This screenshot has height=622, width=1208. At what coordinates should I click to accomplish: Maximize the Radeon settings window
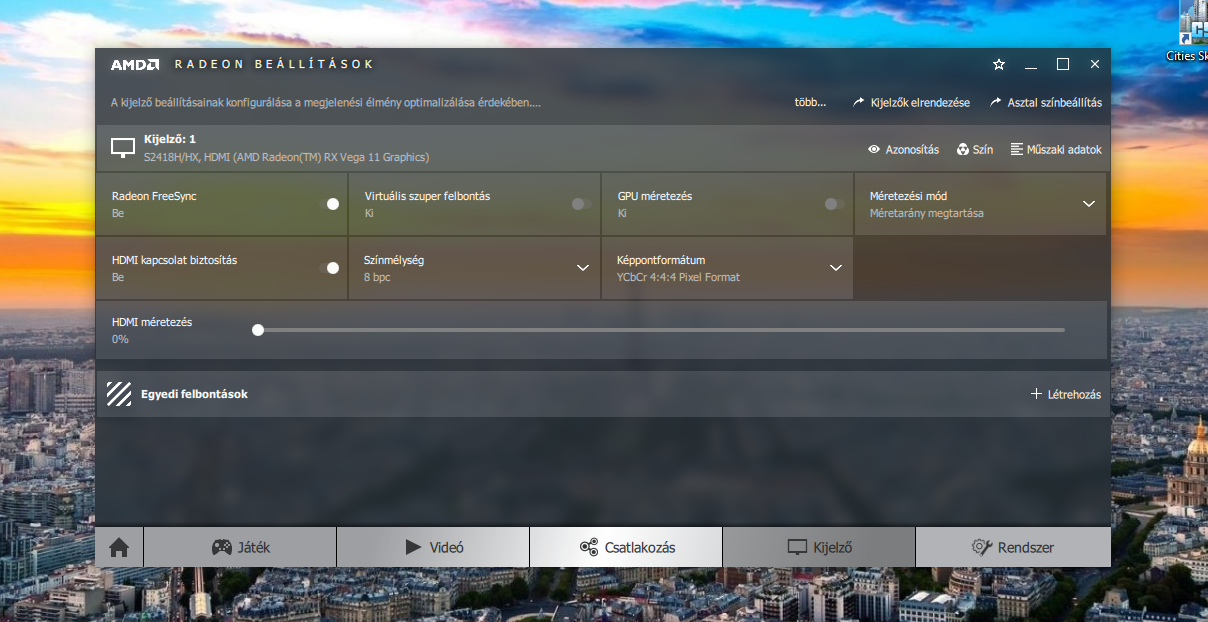(x=1063, y=64)
